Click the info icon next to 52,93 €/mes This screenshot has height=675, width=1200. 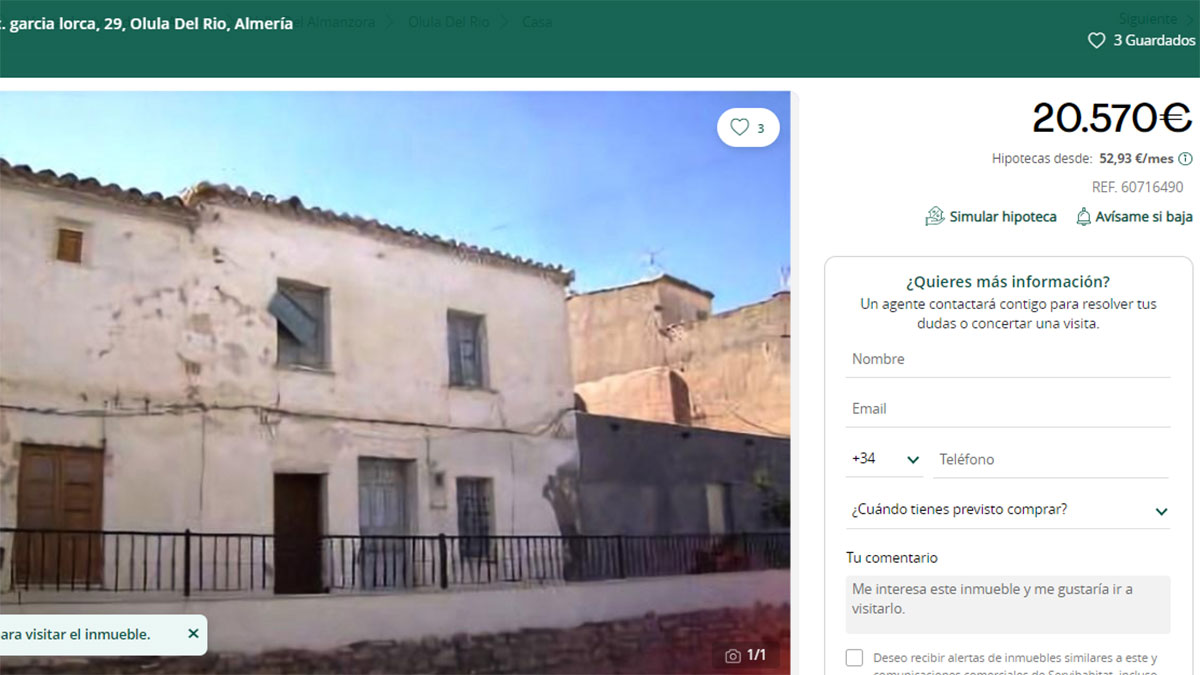[1185, 158]
